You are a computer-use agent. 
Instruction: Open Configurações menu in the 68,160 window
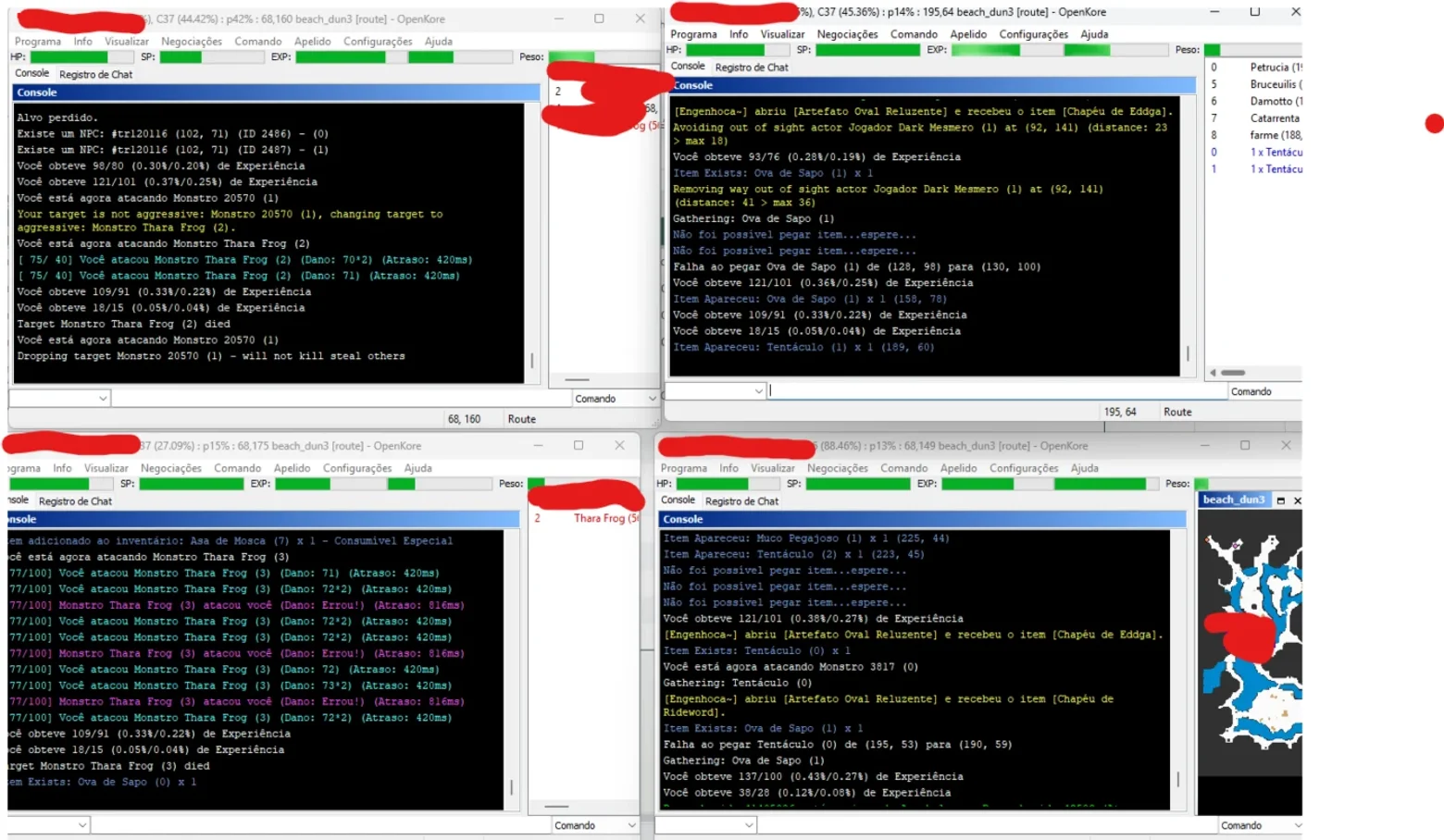(x=378, y=42)
